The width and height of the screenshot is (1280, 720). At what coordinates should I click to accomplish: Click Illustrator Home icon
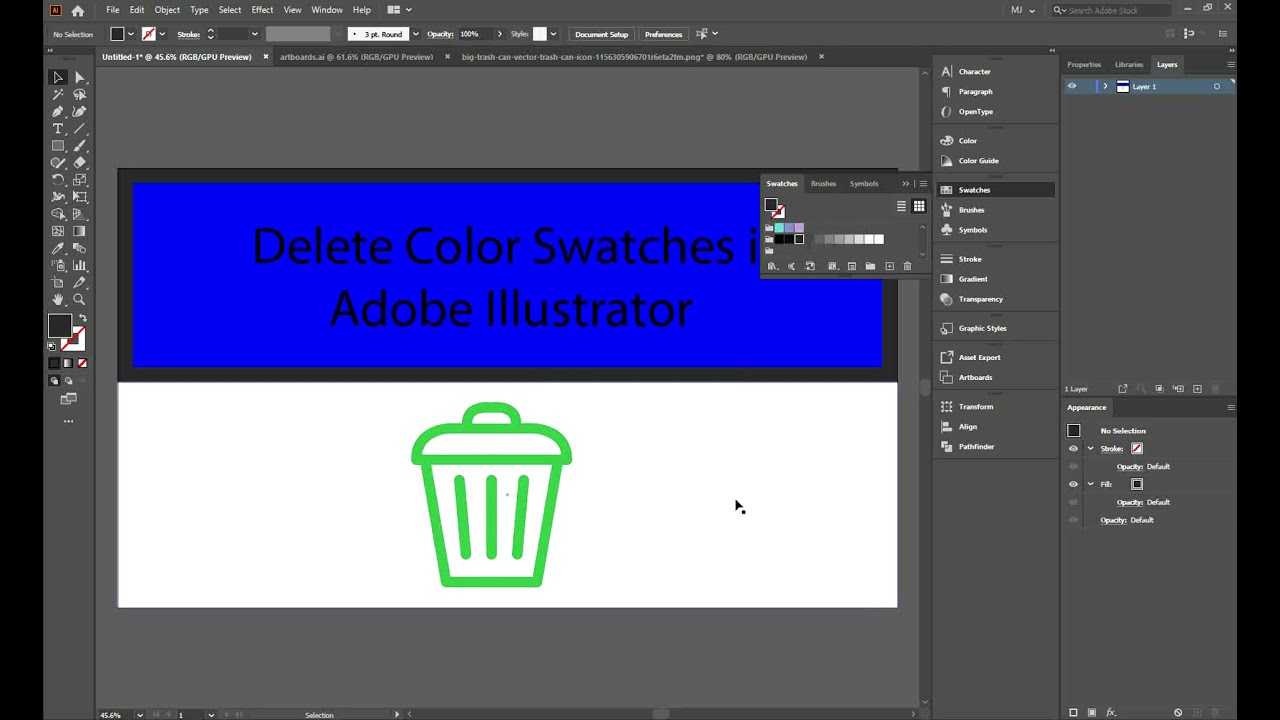78,10
